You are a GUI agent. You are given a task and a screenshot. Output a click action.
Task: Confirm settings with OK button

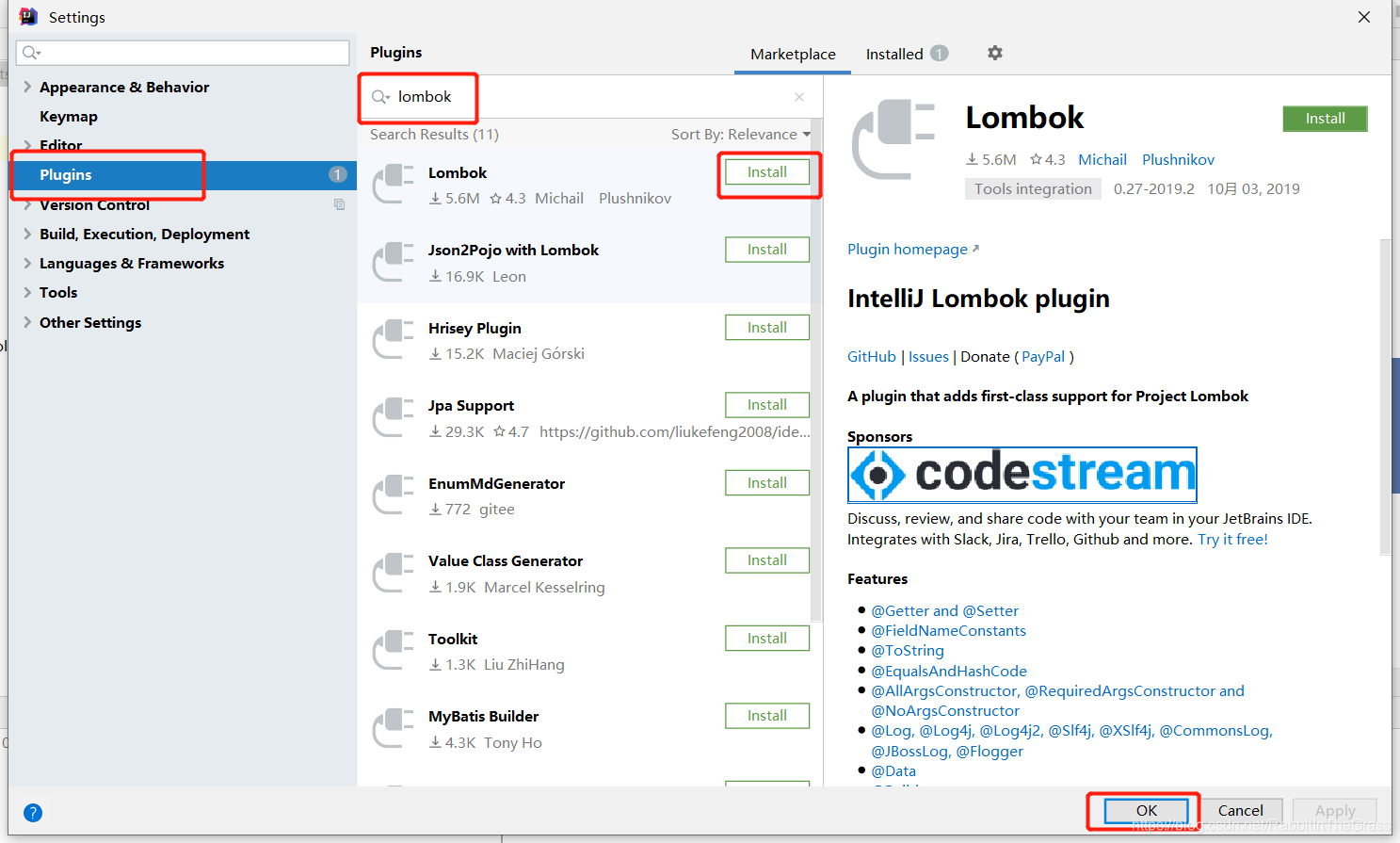(1146, 811)
